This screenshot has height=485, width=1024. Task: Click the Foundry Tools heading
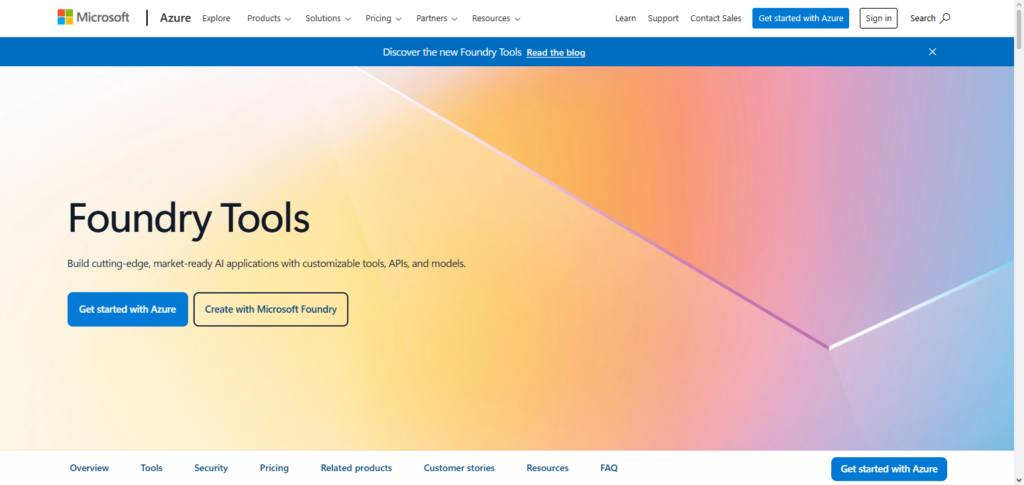[189, 219]
